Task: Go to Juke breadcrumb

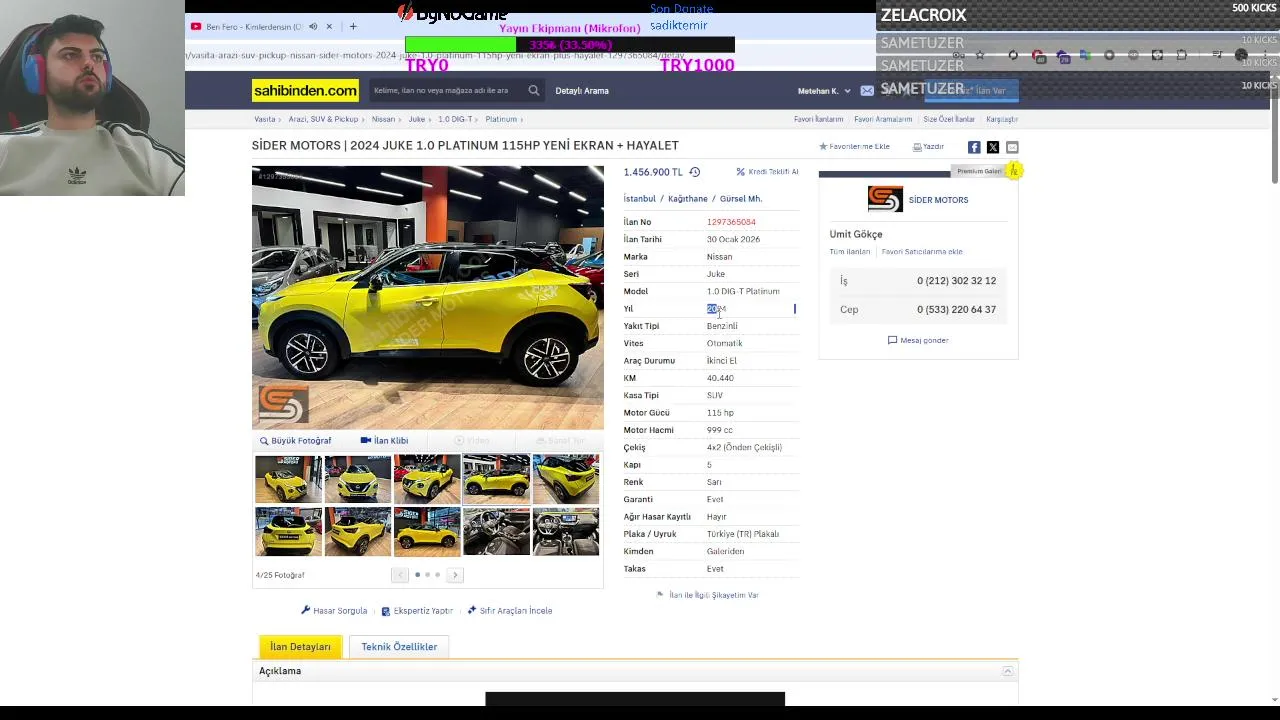Action: pyautogui.click(x=416, y=119)
